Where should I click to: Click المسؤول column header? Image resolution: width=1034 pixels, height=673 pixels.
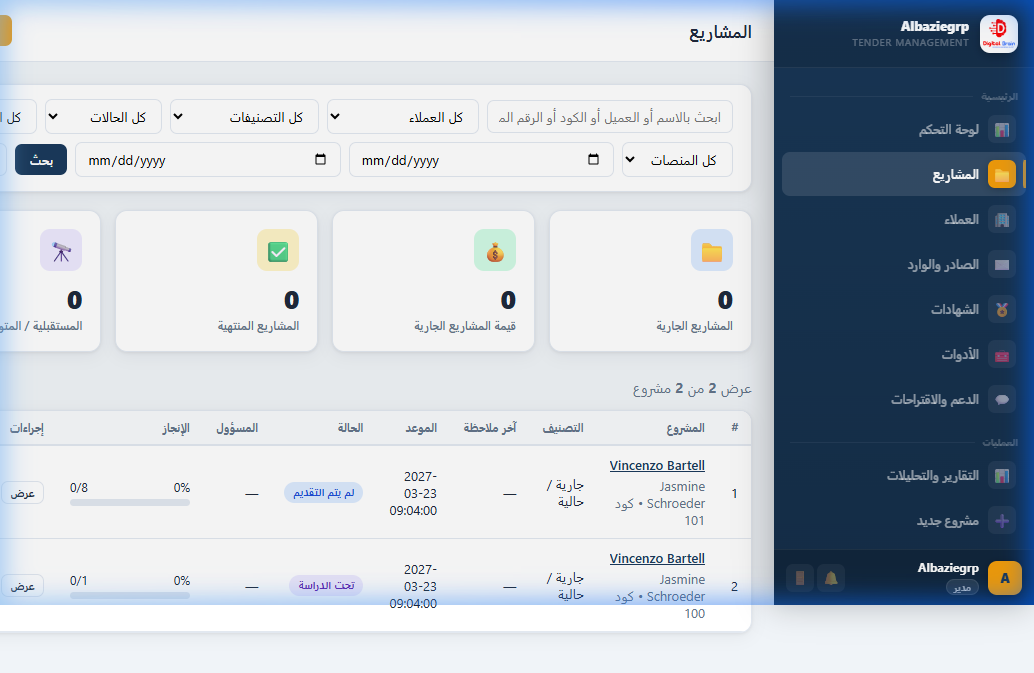(x=237, y=428)
